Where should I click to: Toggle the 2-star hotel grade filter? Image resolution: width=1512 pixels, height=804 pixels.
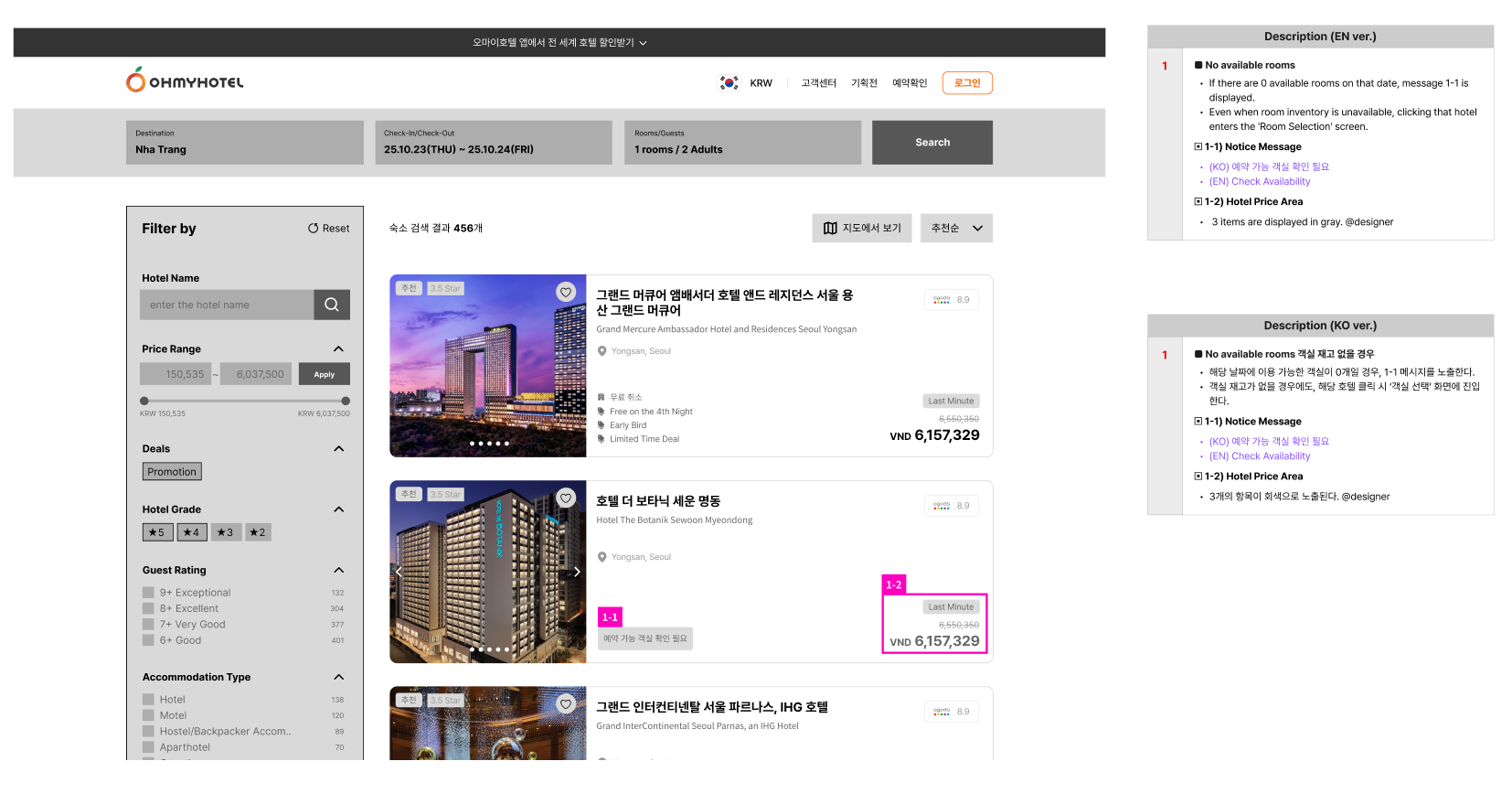(258, 532)
